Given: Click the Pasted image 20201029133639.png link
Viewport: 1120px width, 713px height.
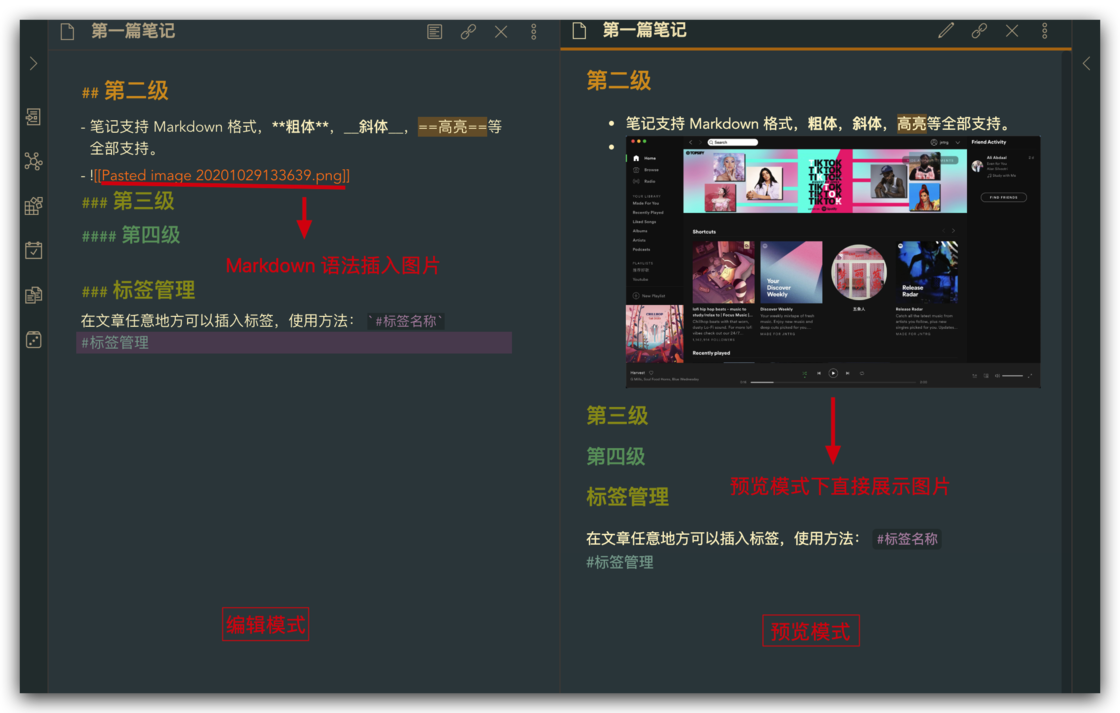Looking at the screenshot, I should 222,175.
